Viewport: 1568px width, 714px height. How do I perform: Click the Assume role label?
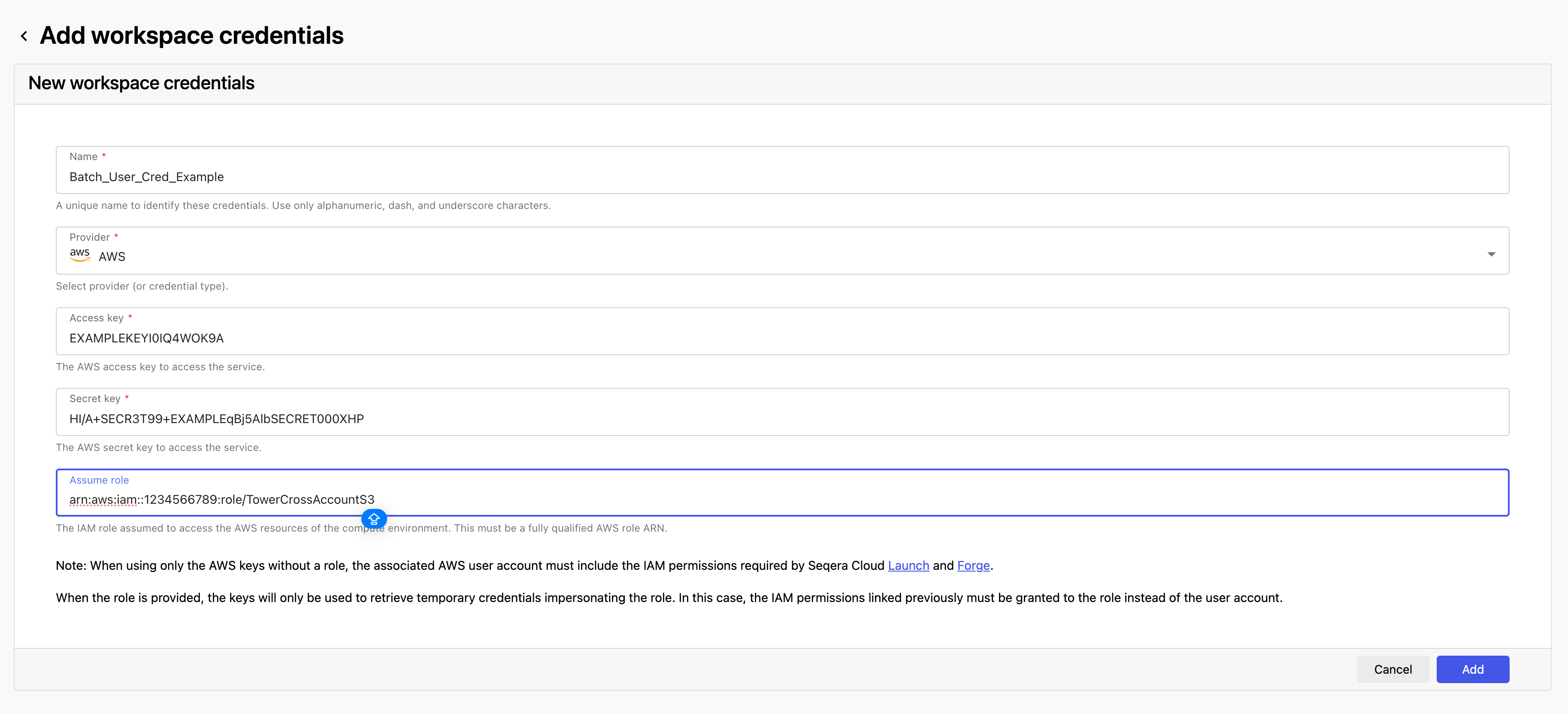pyautogui.click(x=99, y=480)
